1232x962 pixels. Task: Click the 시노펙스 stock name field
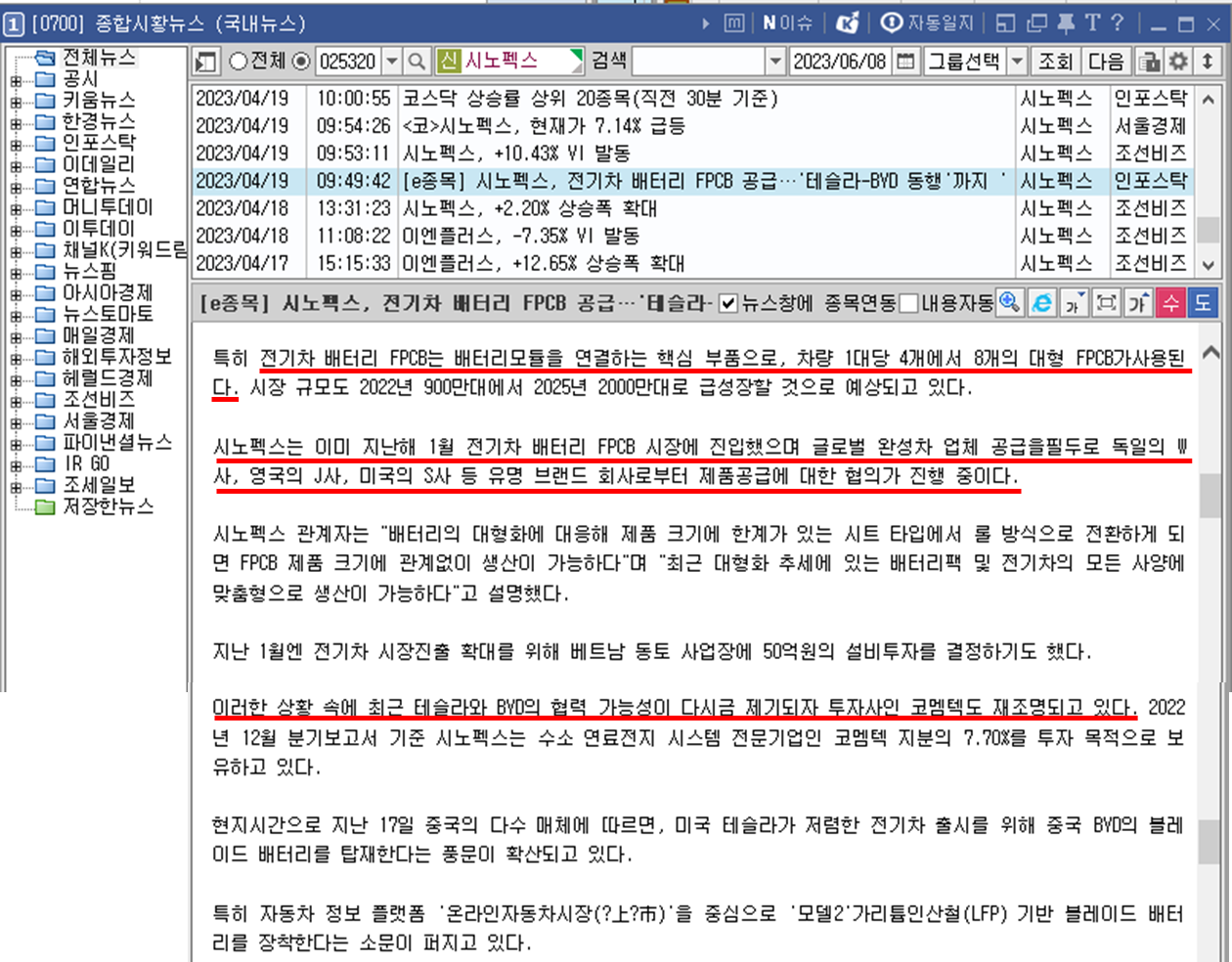coord(522,62)
